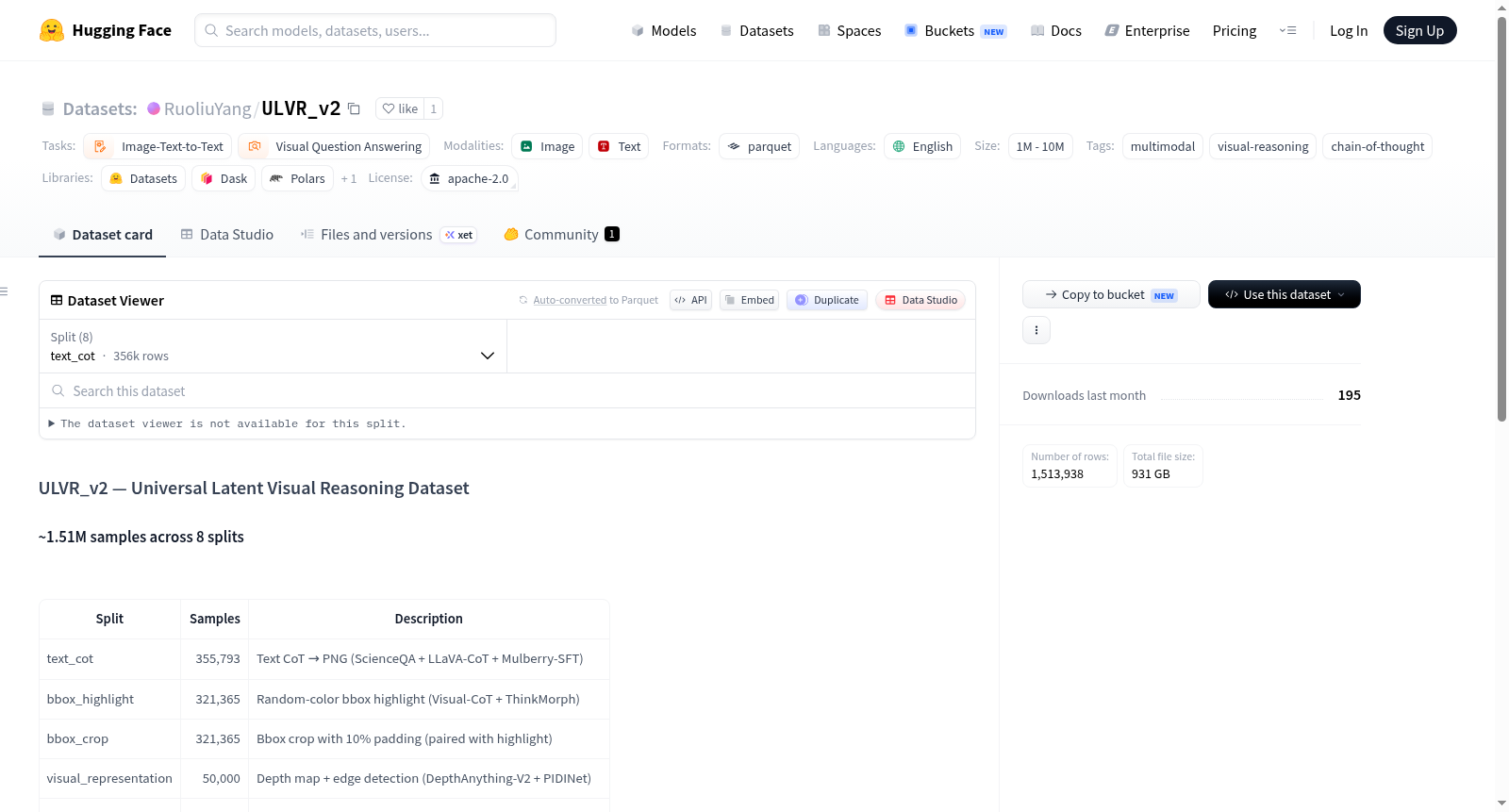Select the 1M - 10M size tag
1509x812 pixels.
tap(1040, 146)
